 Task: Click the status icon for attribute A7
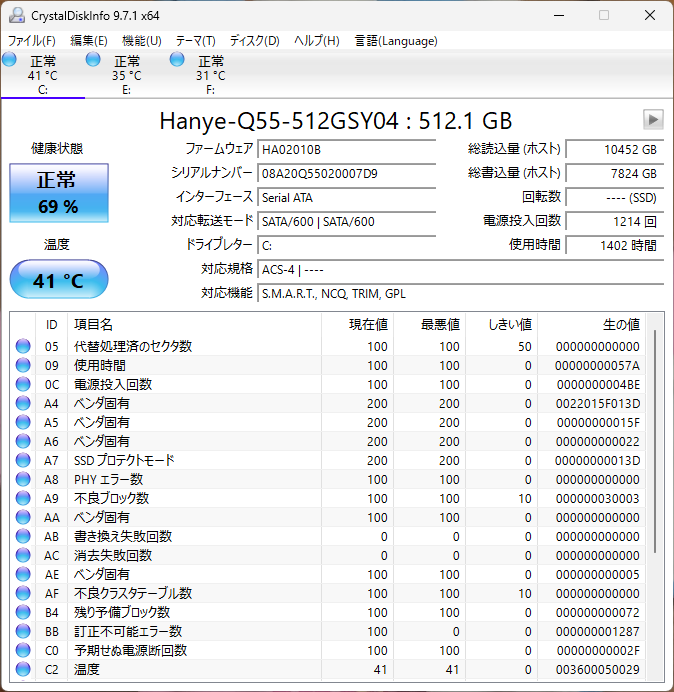[x=23, y=460]
